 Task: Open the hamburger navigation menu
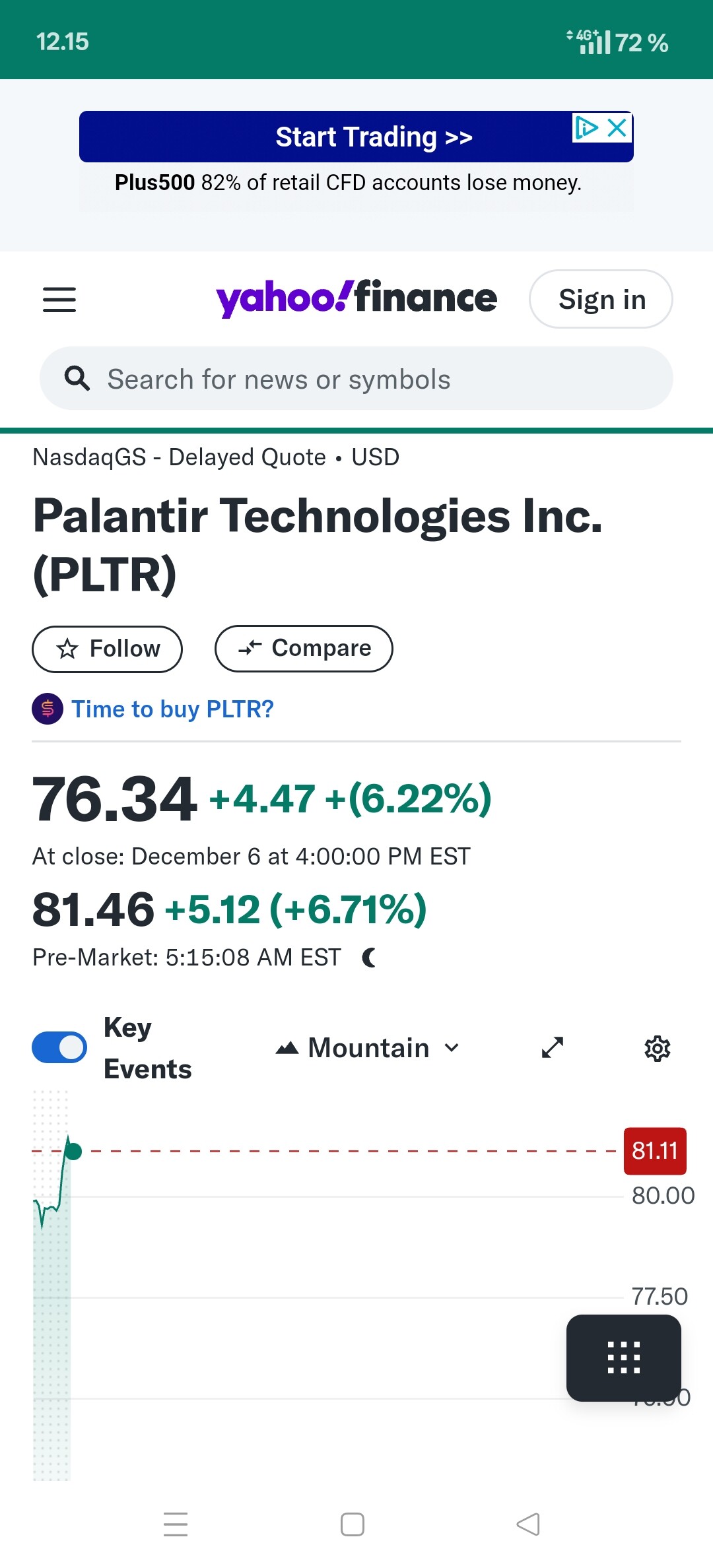pos(59,300)
